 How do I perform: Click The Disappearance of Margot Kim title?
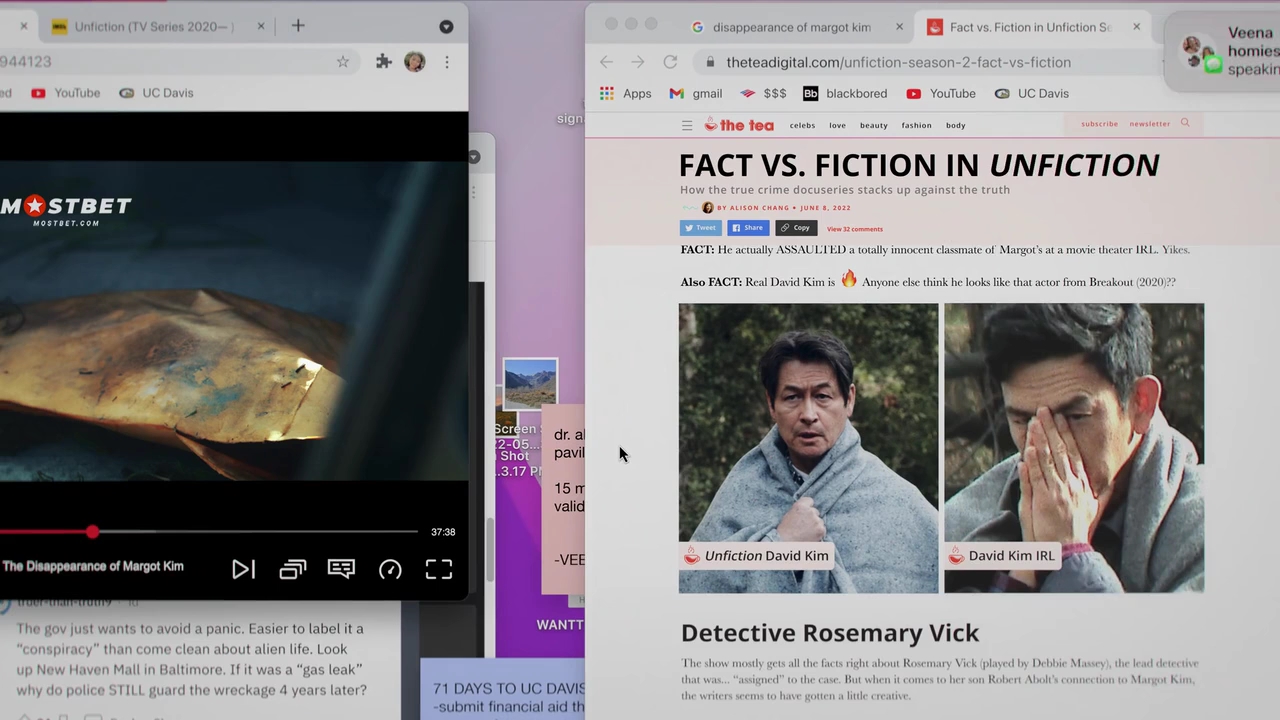[x=93, y=566]
